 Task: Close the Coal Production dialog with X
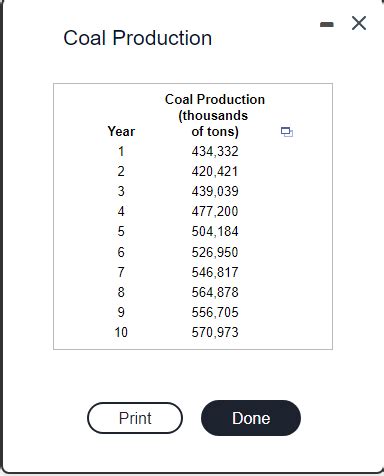click(359, 23)
